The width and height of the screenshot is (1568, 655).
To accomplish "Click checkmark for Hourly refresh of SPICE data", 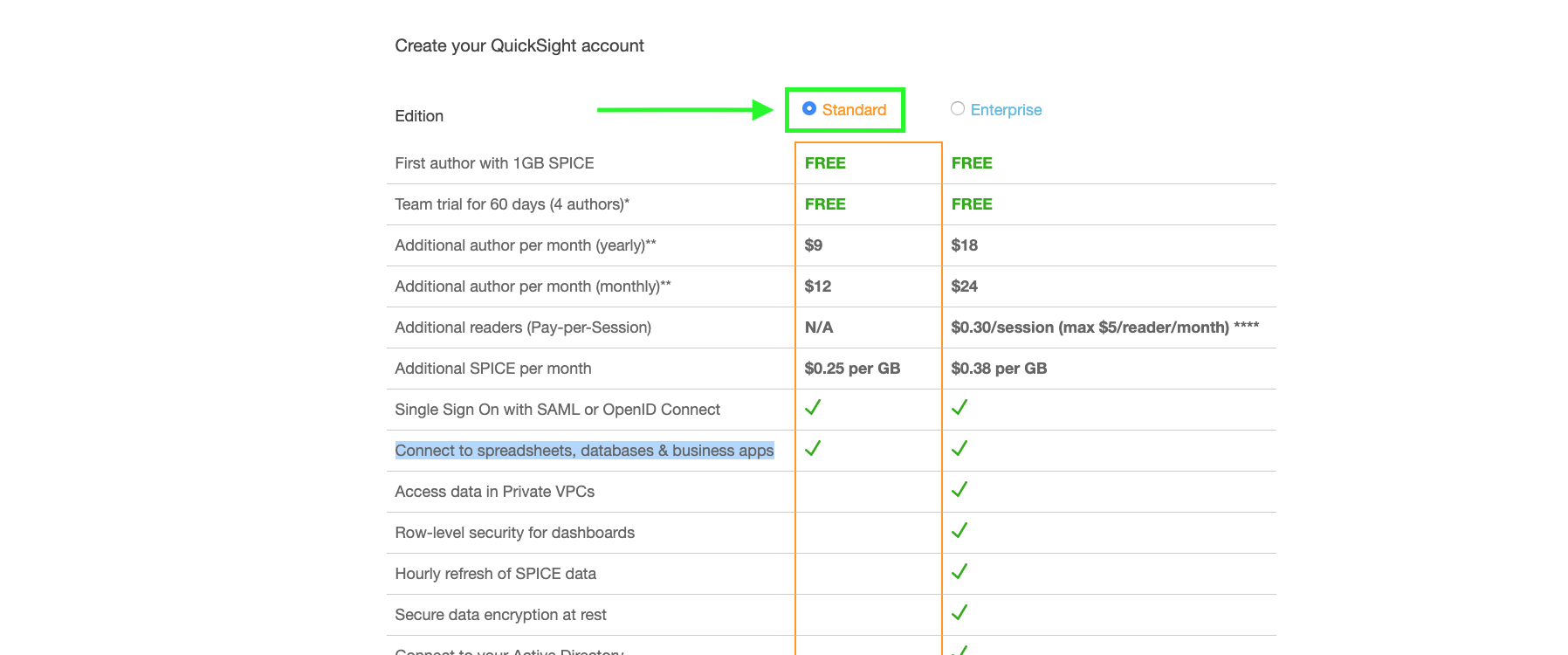I will pos(959,572).
